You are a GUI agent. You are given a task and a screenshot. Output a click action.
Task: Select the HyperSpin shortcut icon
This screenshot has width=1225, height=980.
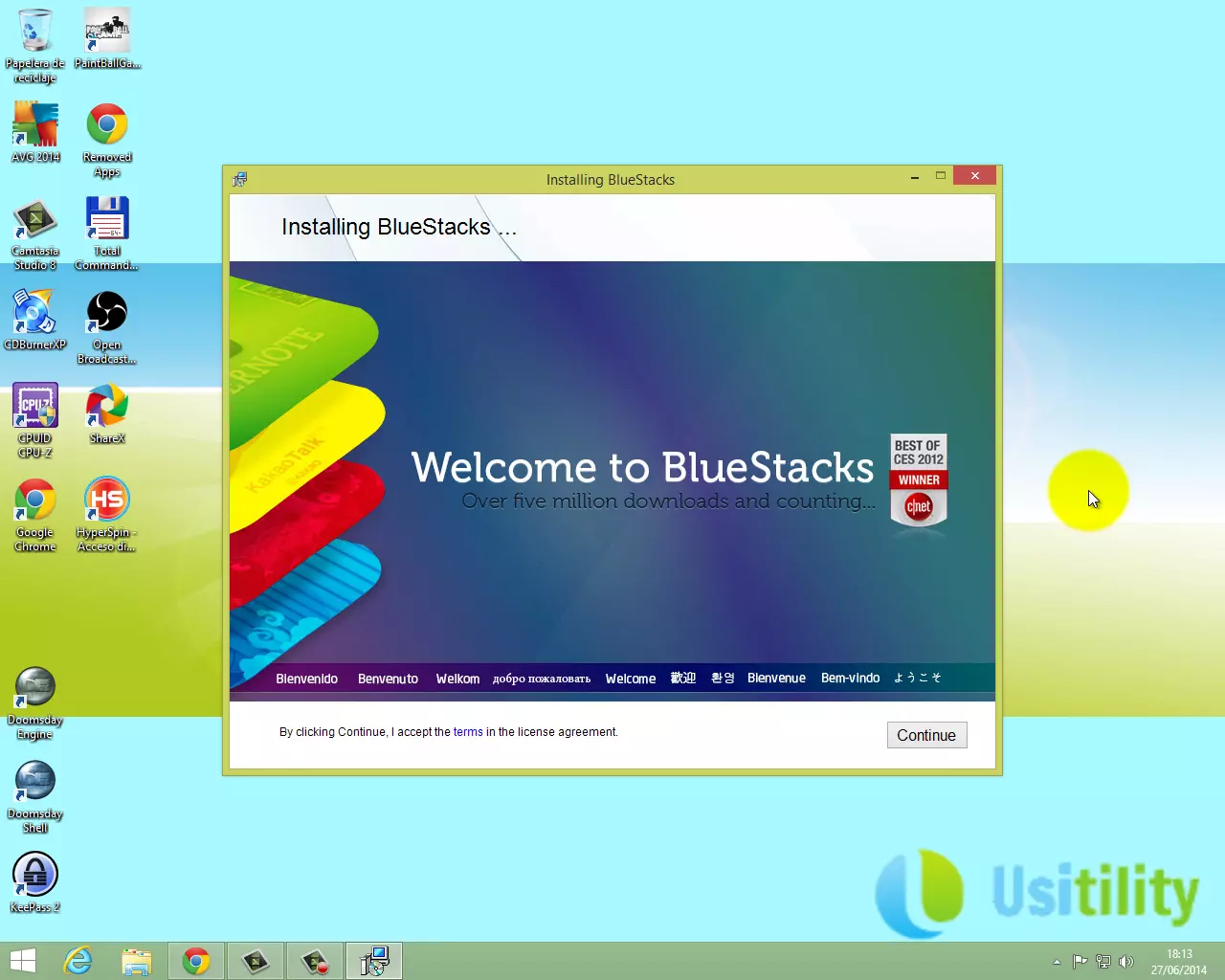tap(107, 501)
